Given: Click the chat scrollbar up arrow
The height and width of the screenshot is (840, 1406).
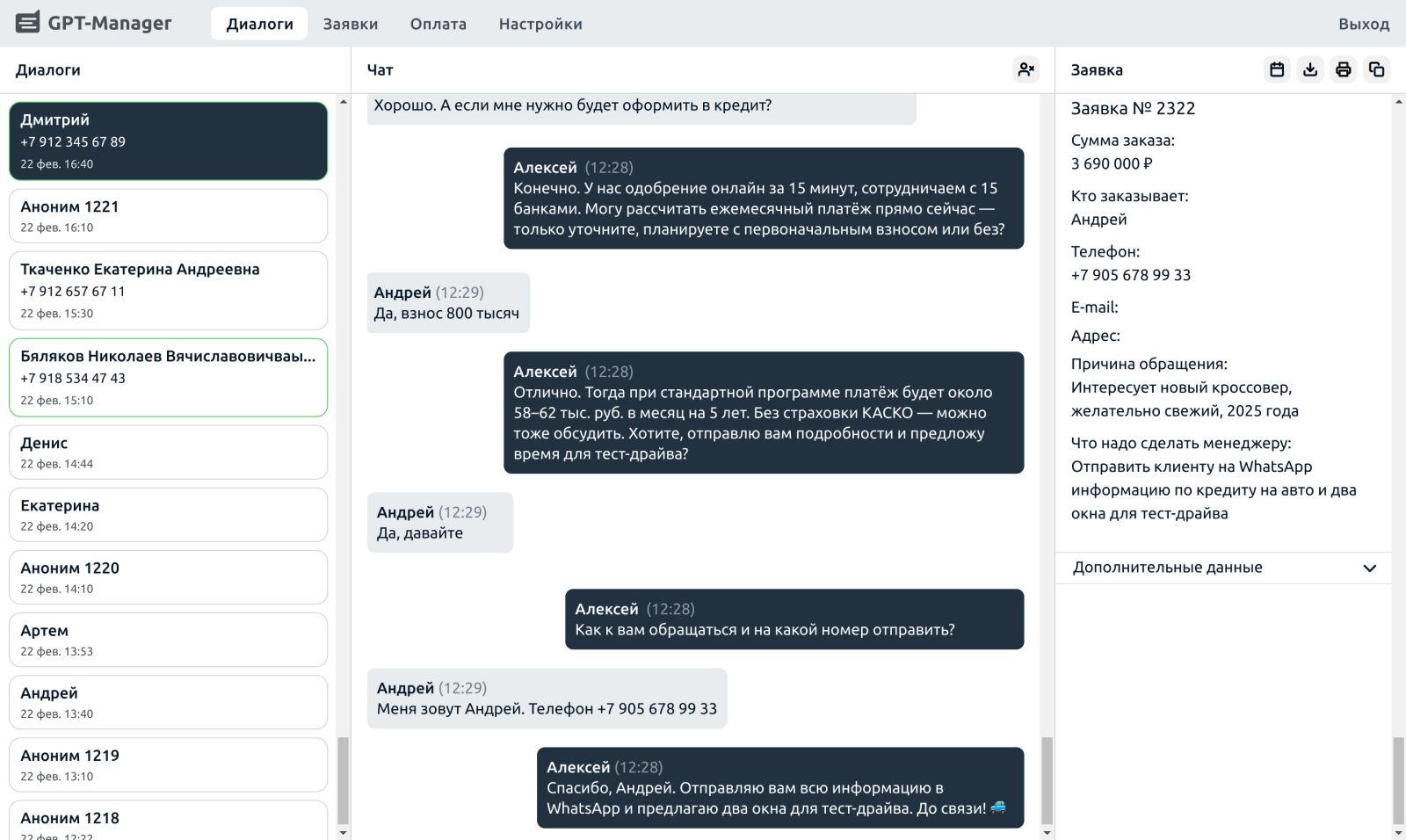Looking at the screenshot, I should point(1047,102).
